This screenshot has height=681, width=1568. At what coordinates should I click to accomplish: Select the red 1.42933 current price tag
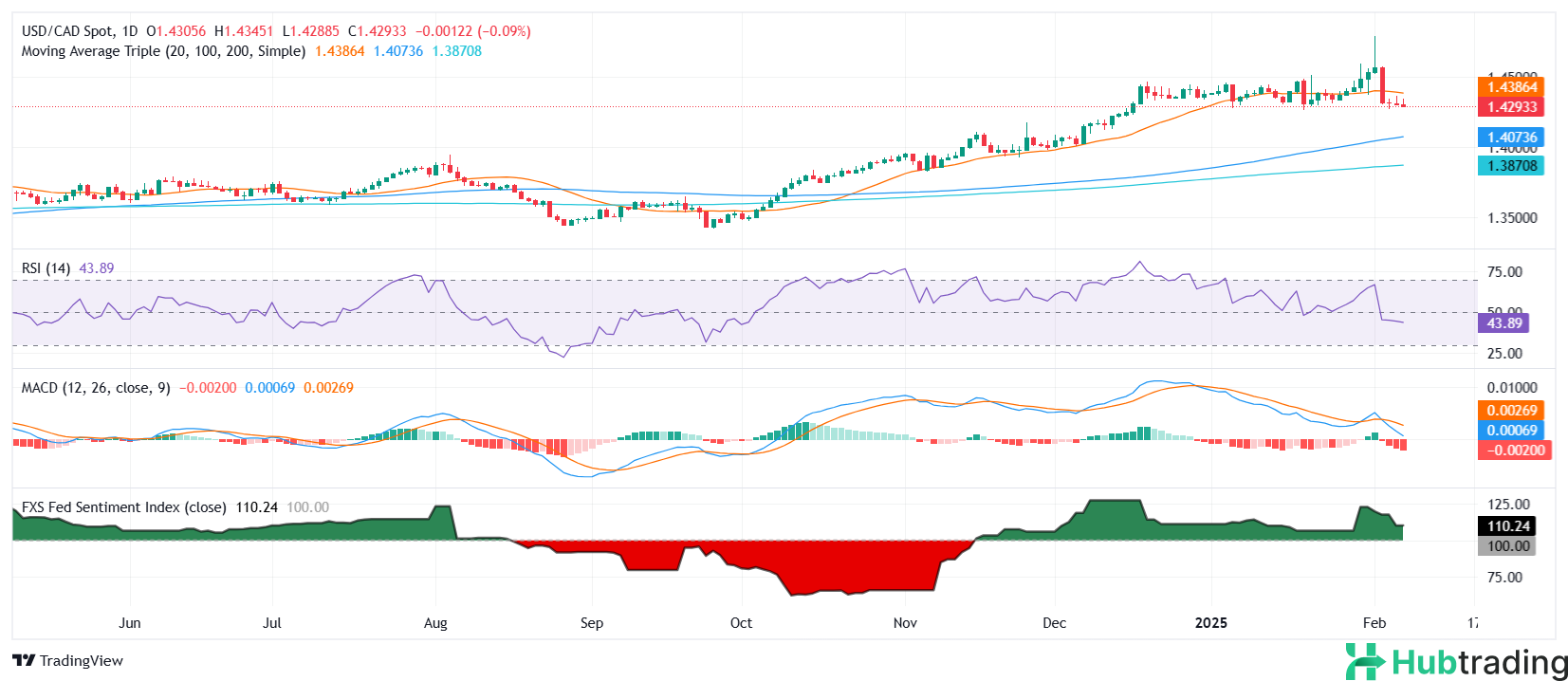click(x=1511, y=107)
